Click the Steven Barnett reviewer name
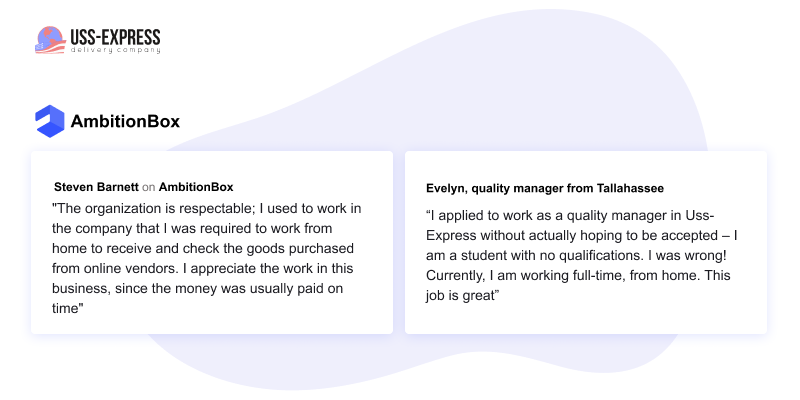The height and width of the screenshot is (400, 800). [x=96, y=187]
